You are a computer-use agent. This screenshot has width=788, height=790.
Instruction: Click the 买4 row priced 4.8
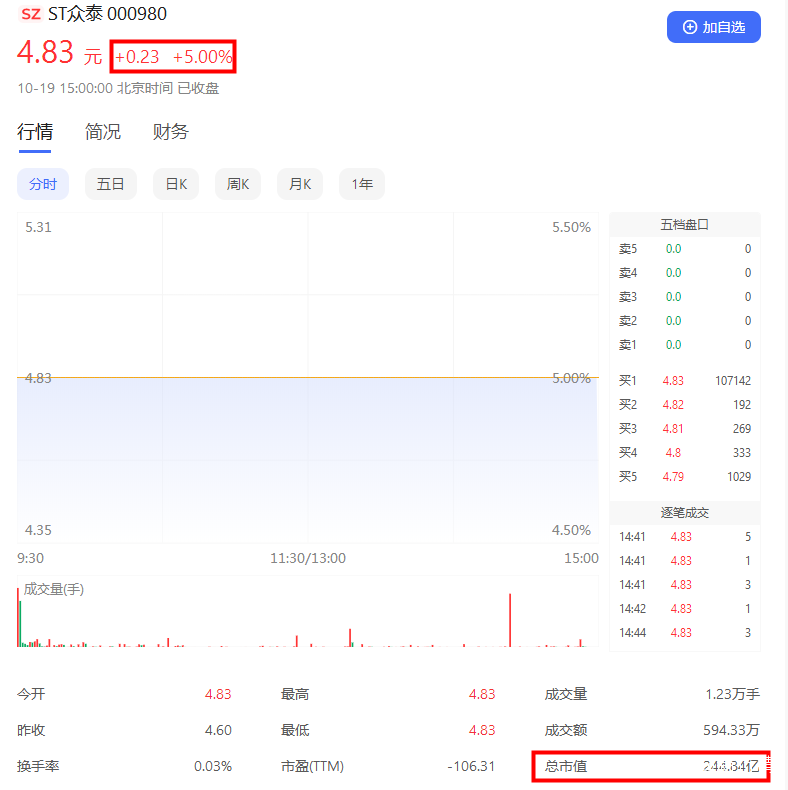(685, 453)
